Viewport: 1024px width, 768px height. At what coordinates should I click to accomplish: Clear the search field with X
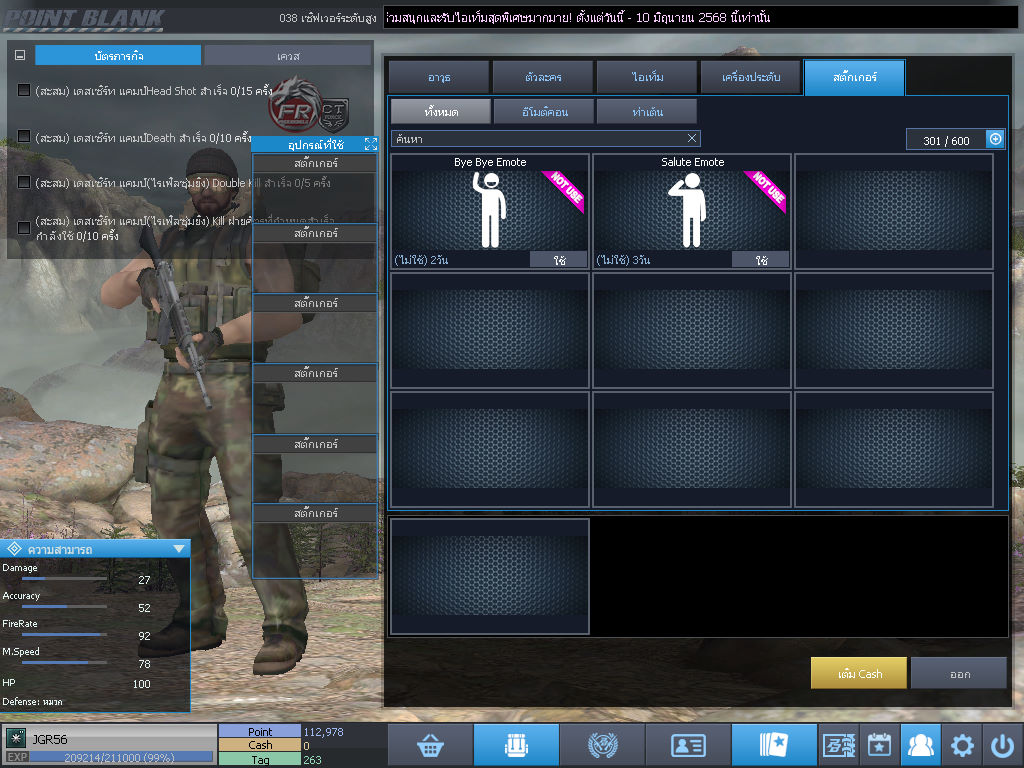tap(692, 138)
